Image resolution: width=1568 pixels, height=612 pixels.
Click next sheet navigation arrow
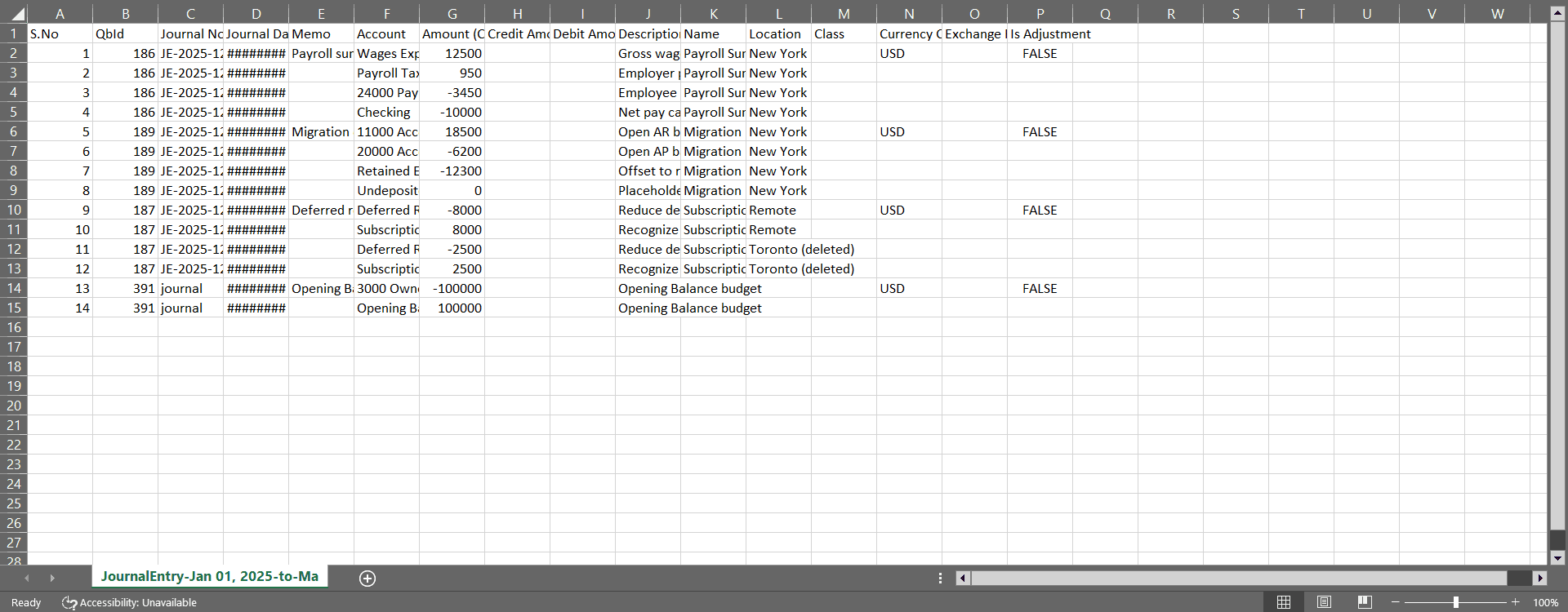(x=52, y=578)
